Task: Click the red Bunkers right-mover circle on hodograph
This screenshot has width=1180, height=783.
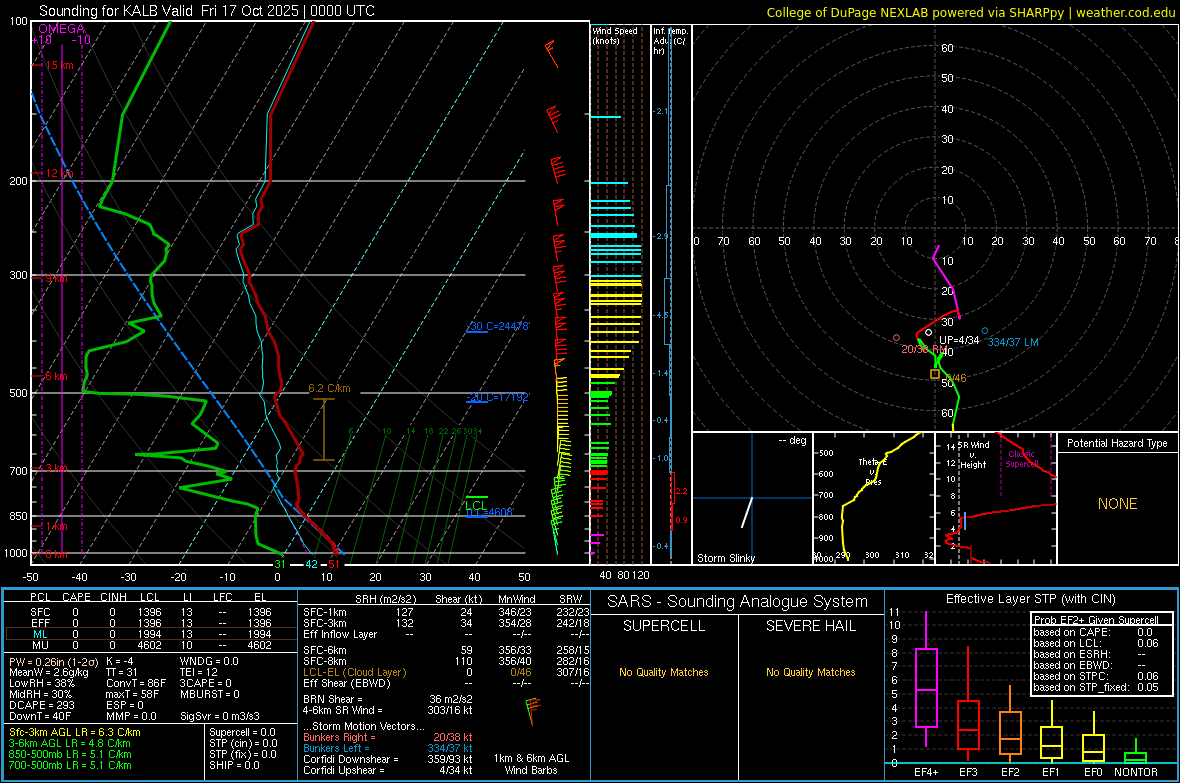Action: click(x=896, y=338)
